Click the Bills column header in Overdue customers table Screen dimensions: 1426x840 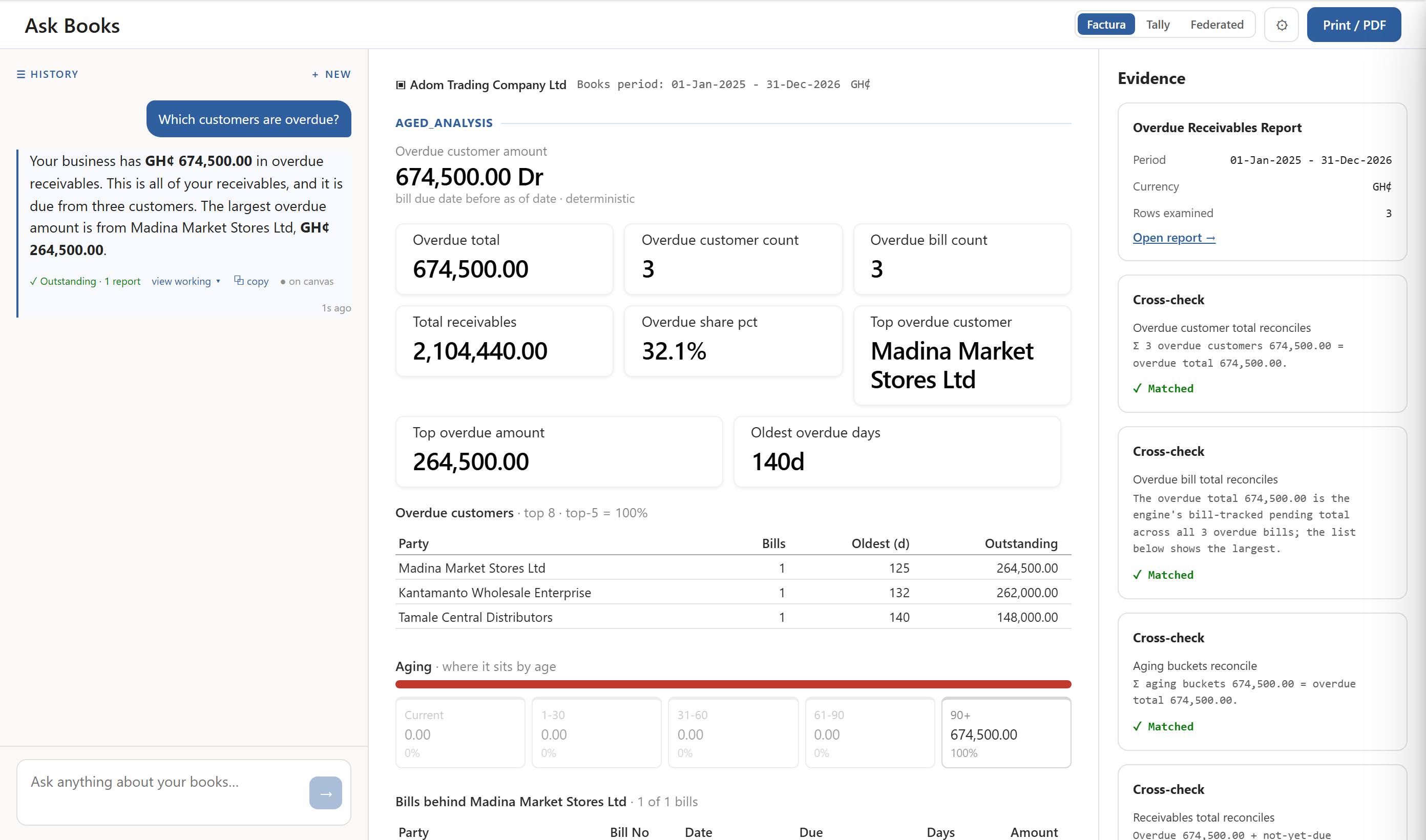click(773, 543)
